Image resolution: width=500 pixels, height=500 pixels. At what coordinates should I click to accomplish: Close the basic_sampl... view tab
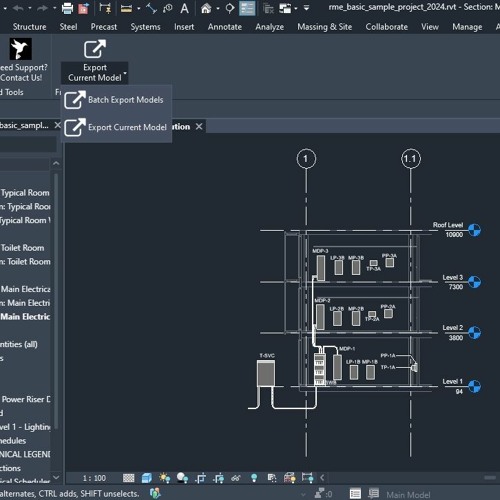point(57,125)
